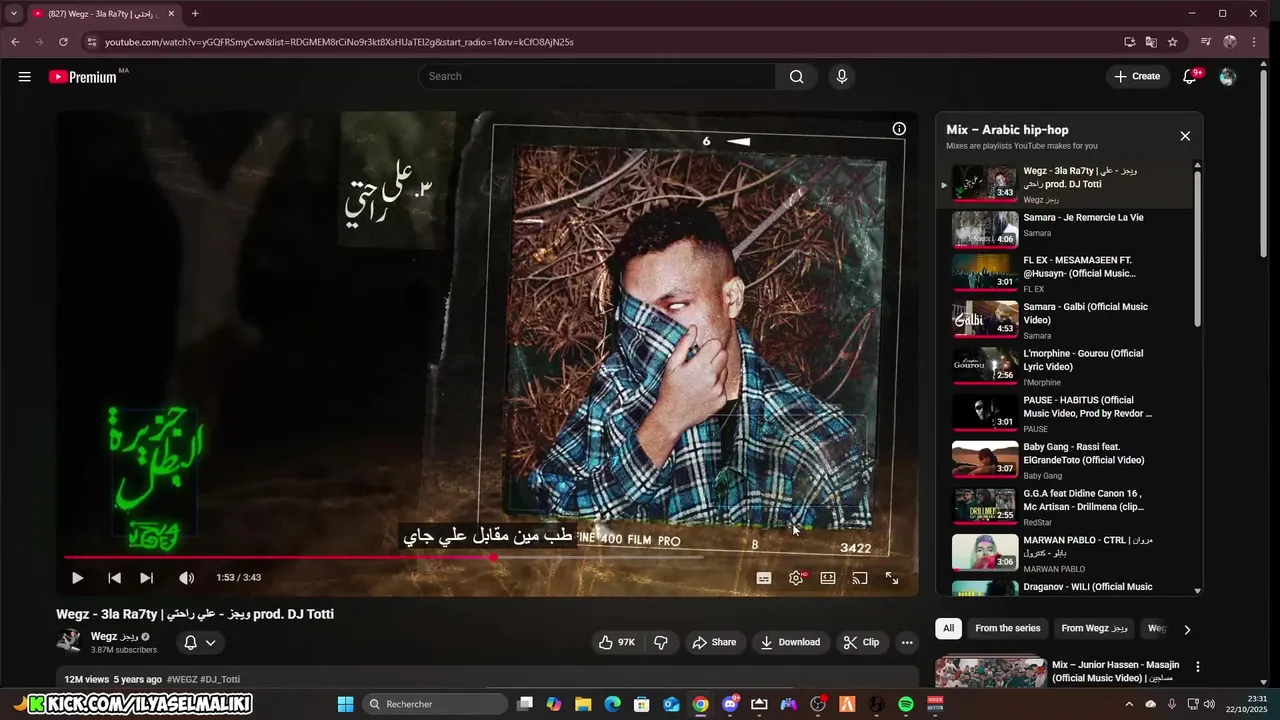The image size is (1280, 720).
Task: Mute the video with speaker icon
Action: pos(186,578)
